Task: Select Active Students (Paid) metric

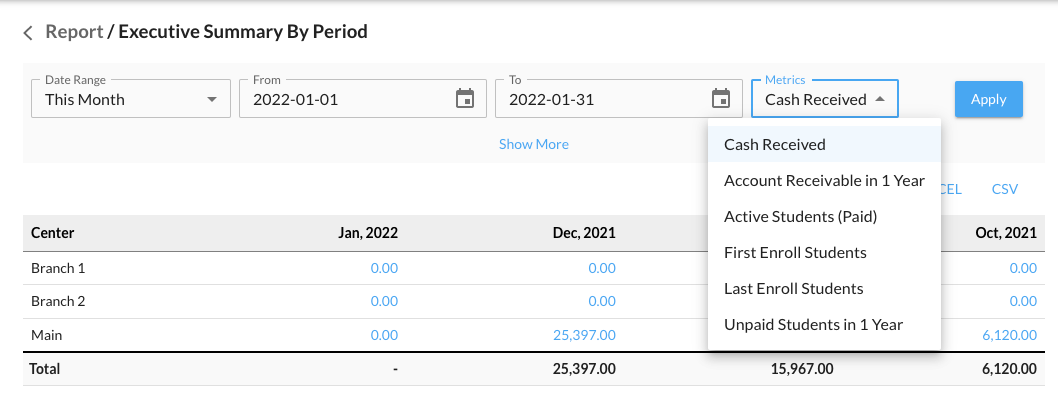Action: tap(801, 216)
